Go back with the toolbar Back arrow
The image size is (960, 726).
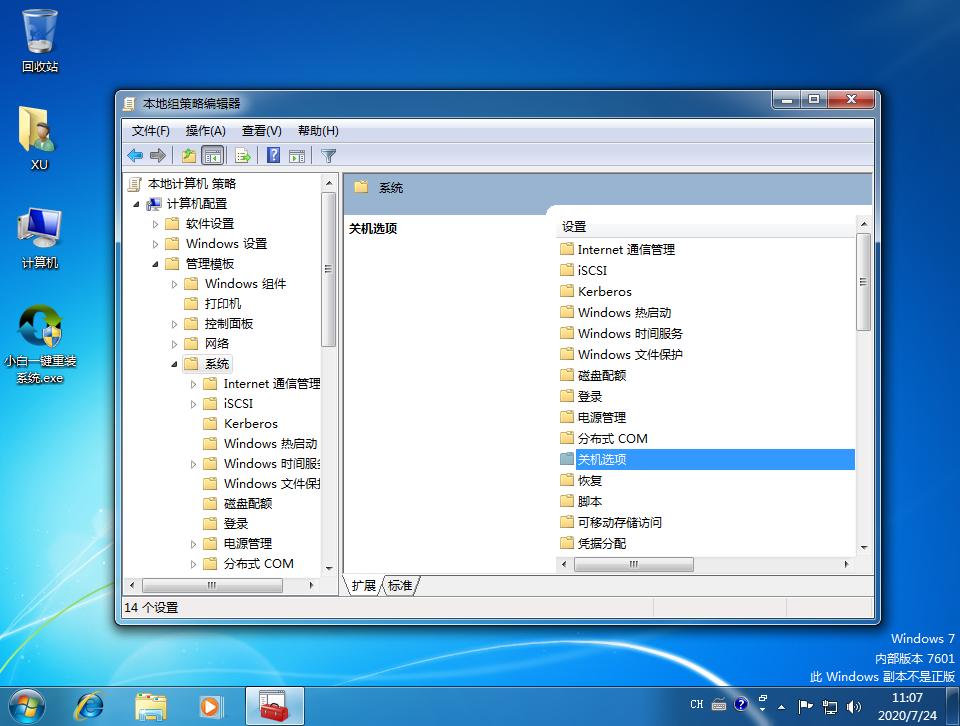tap(135, 155)
